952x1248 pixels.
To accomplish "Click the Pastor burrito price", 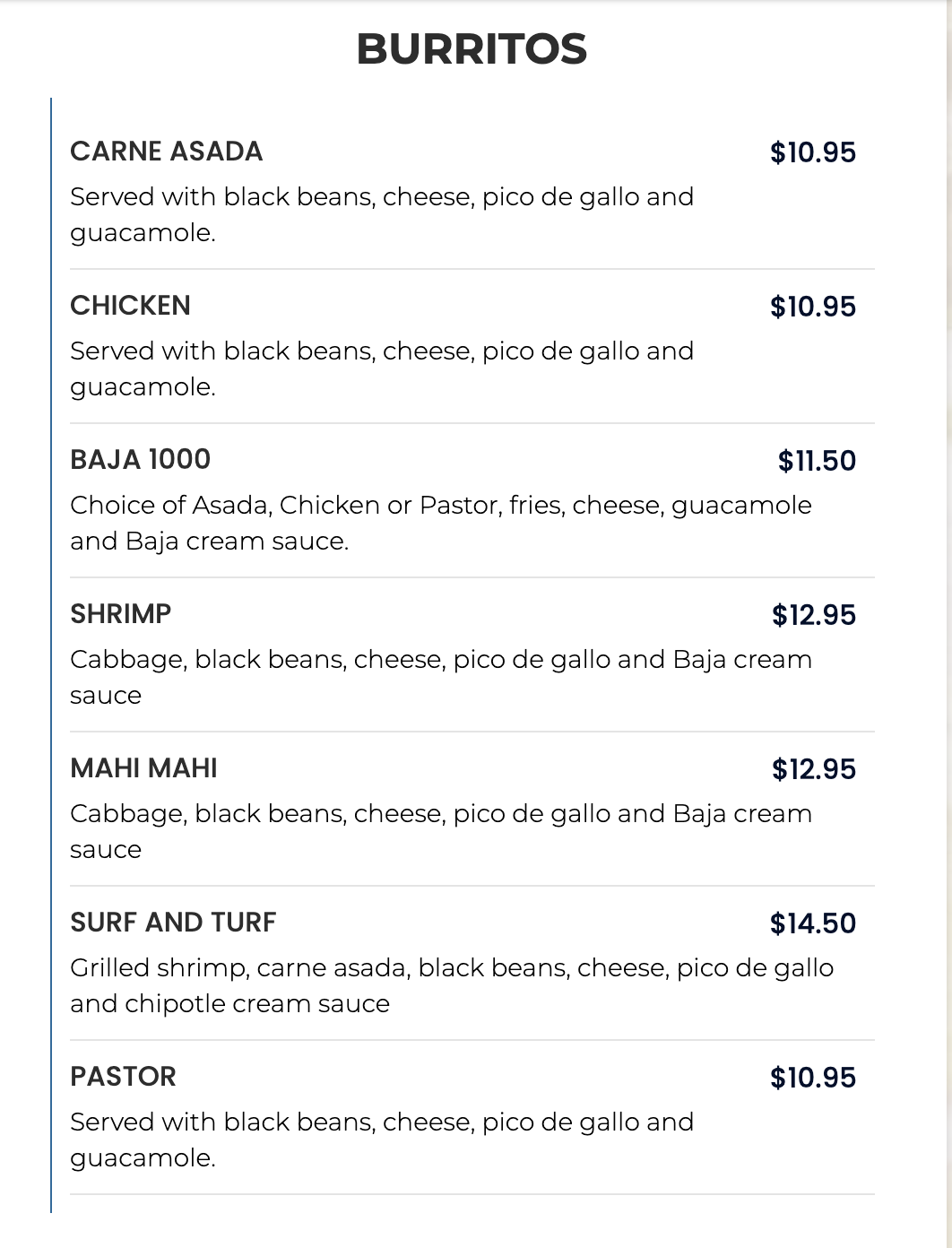I will point(812,1078).
